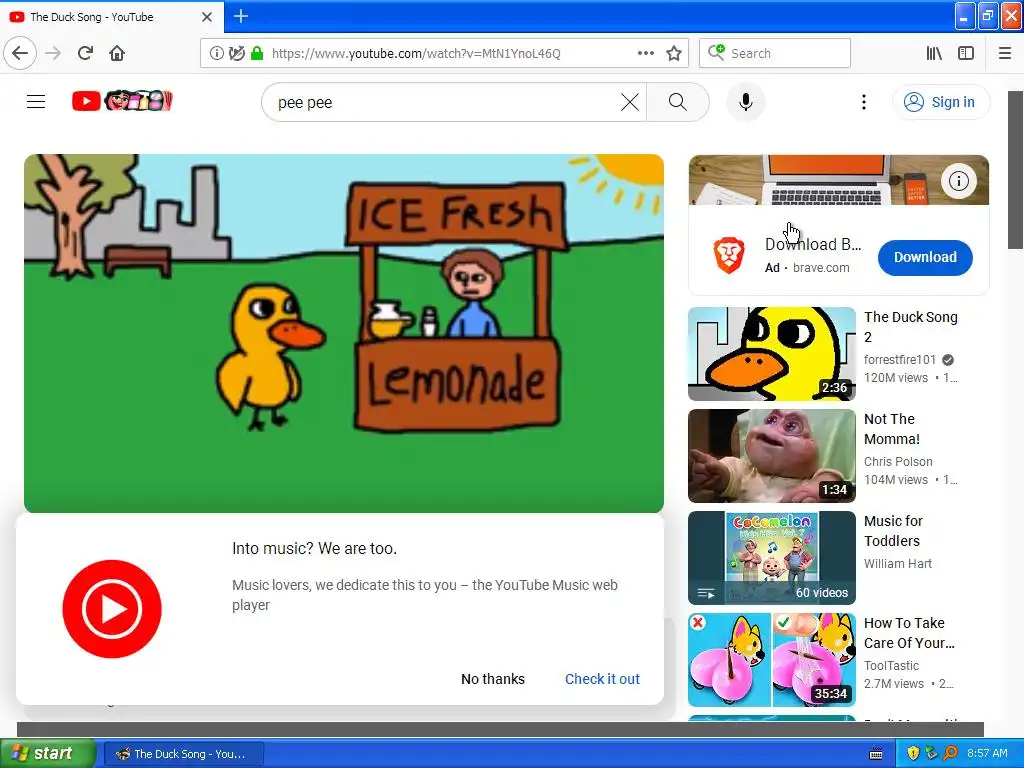Click the blue Download ad button
1024x768 pixels.
point(925,257)
